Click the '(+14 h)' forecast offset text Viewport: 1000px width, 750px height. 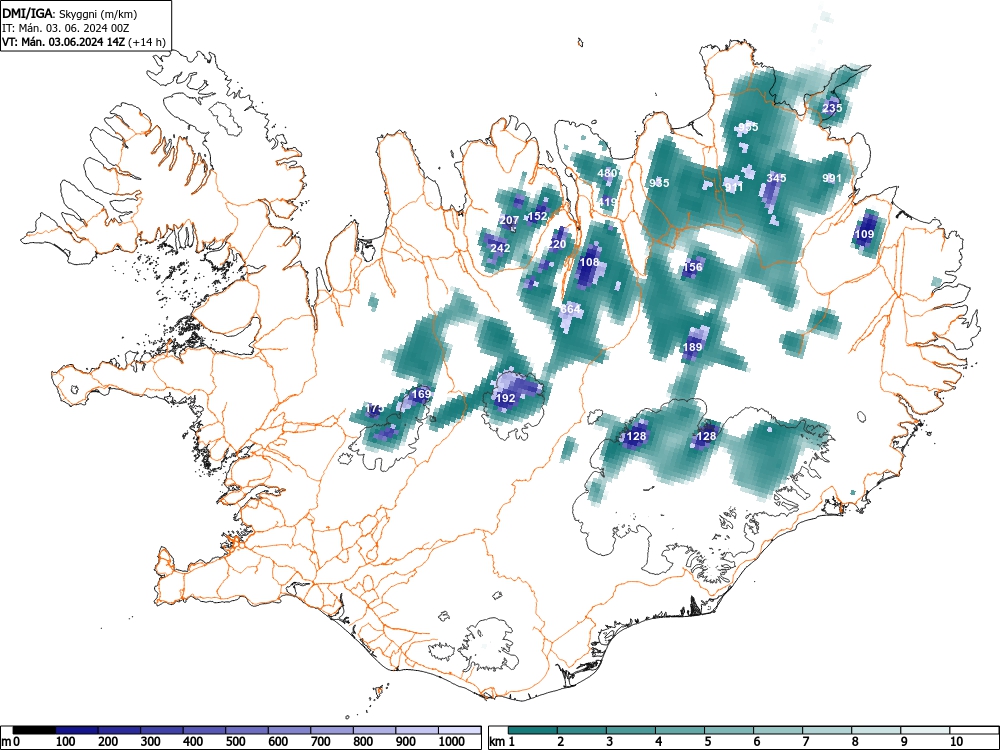click(147, 42)
